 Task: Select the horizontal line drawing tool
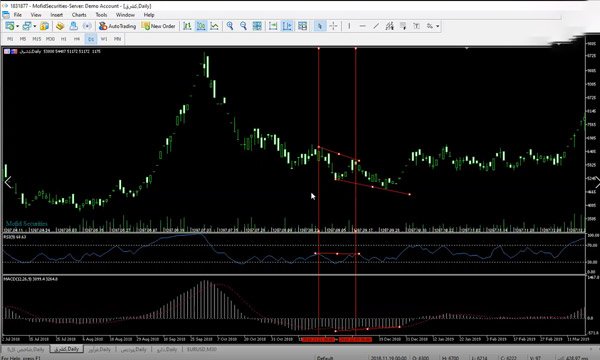coord(363,26)
